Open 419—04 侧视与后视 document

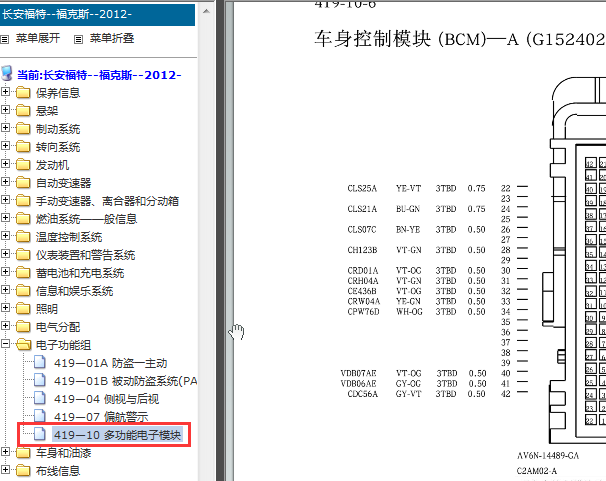(x=106, y=399)
